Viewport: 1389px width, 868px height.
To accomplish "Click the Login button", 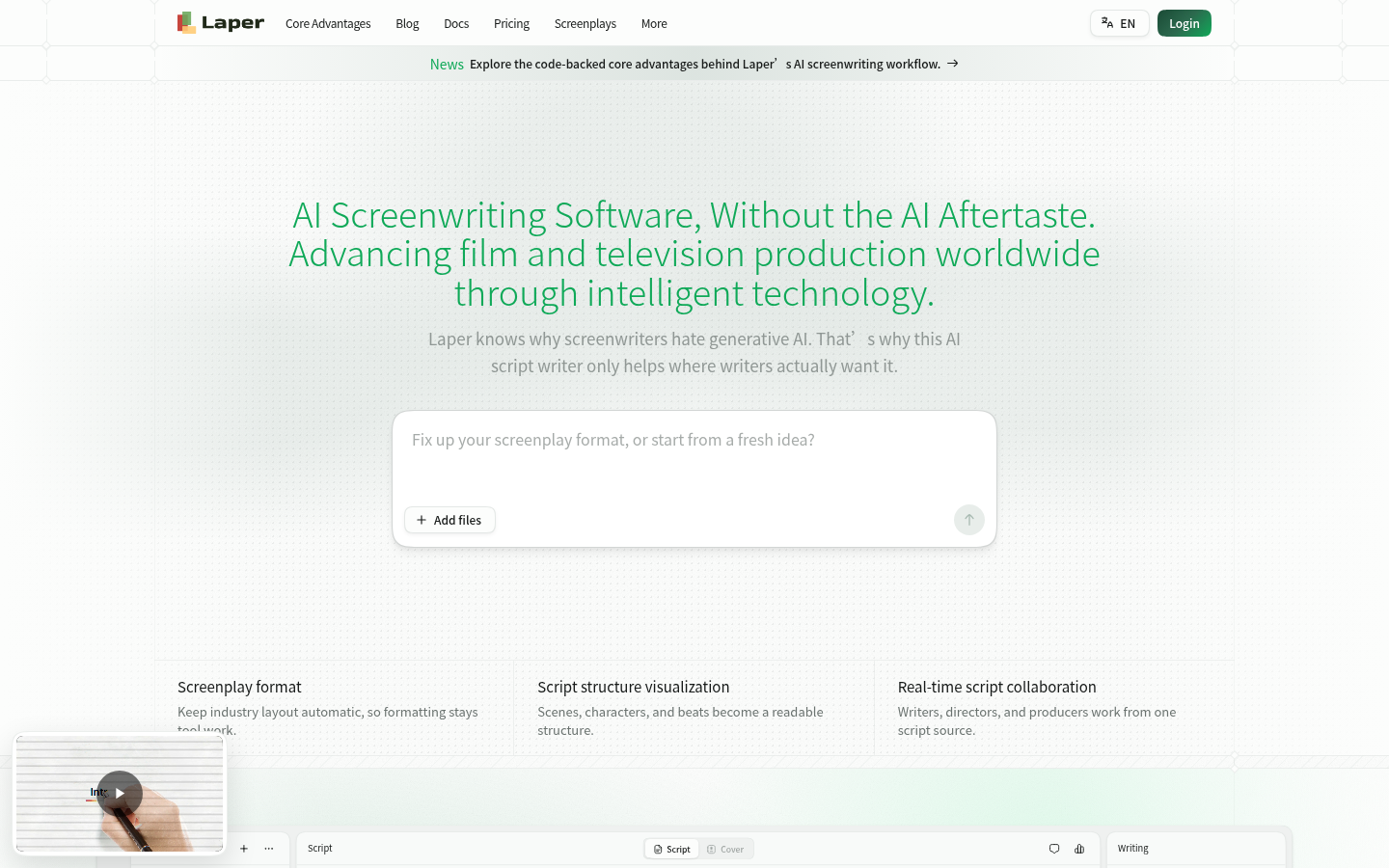I will tap(1185, 23).
